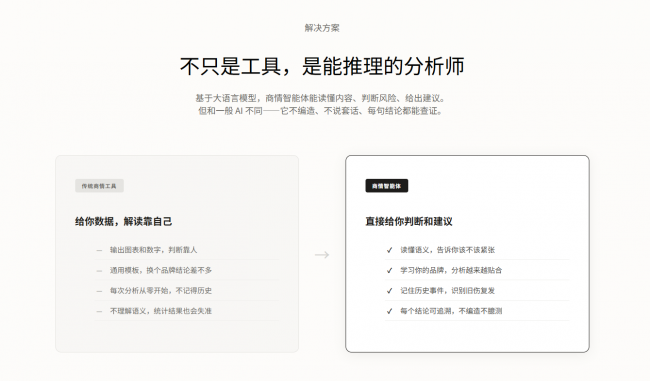Select the text 每个结论可追溯，不编造不臆测
Screen dimensions: 650x381
[x=451, y=311]
